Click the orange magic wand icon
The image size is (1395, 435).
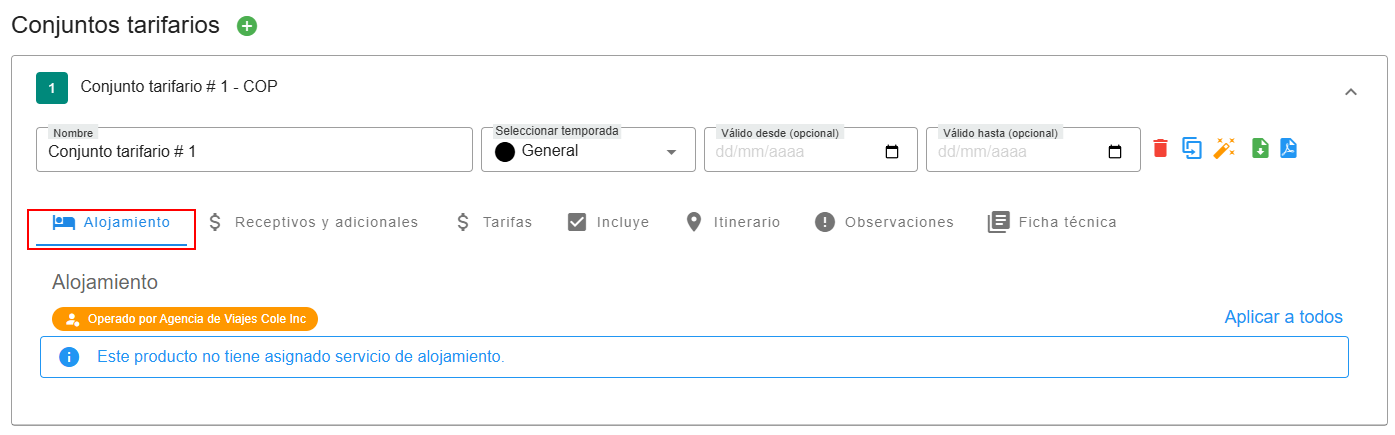pos(1224,148)
